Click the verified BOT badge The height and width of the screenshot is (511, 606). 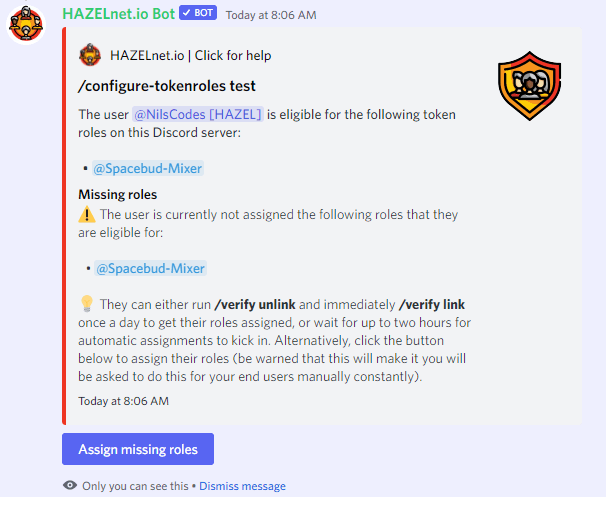(x=198, y=13)
